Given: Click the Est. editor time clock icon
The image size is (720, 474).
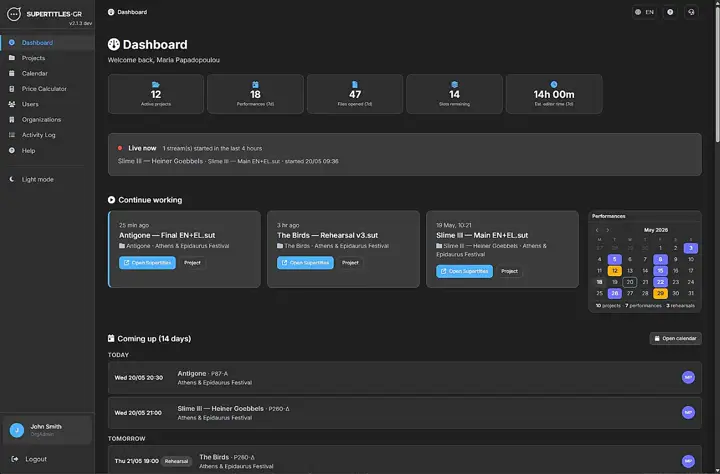Looking at the screenshot, I should pos(554,85).
